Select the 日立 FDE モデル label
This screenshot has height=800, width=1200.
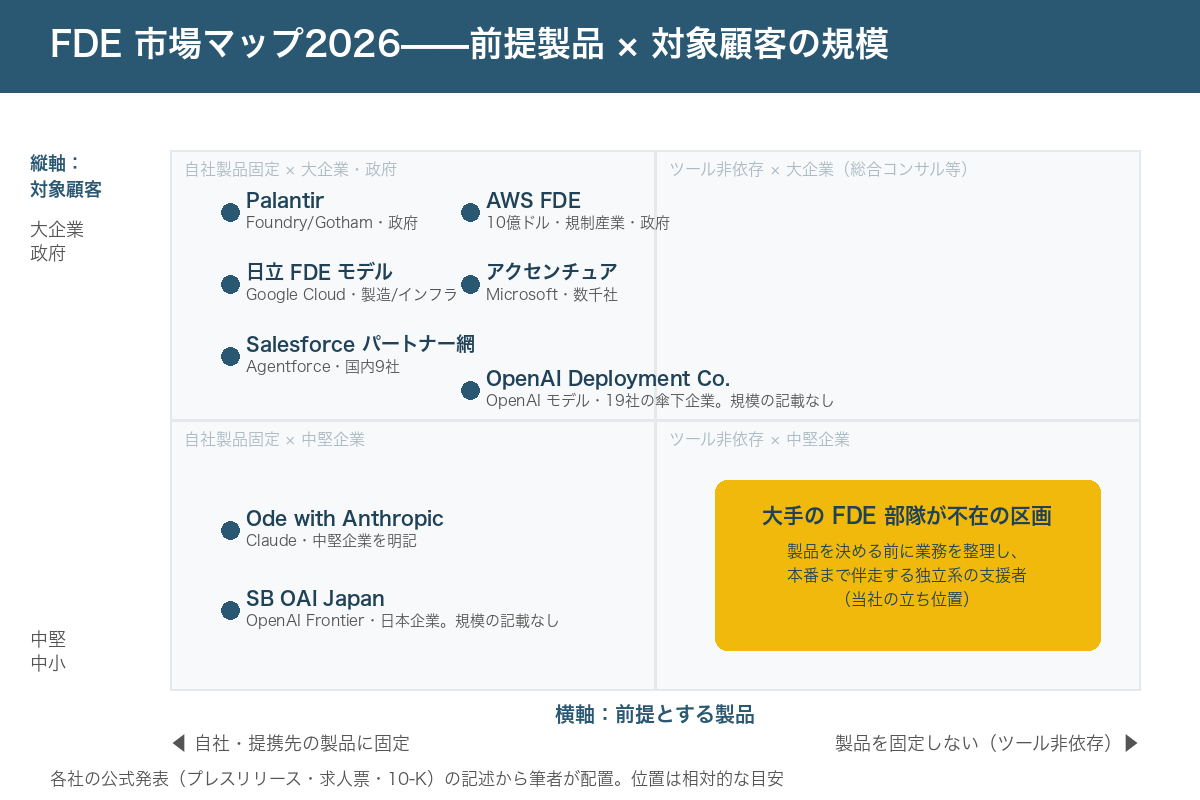(319, 272)
